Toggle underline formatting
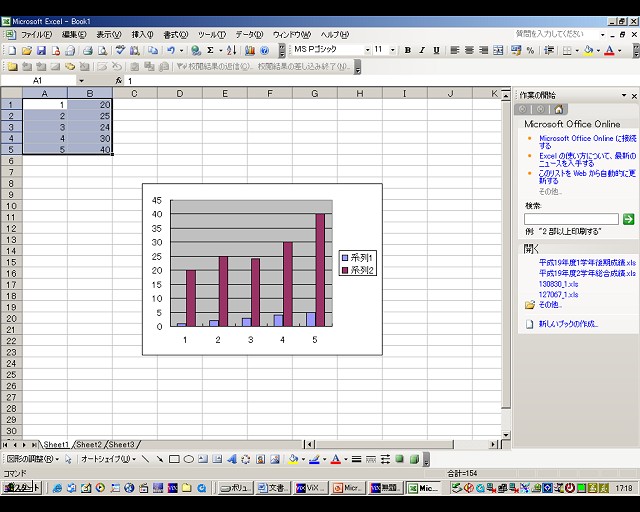This screenshot has height=512, width=640. (436, 50)
